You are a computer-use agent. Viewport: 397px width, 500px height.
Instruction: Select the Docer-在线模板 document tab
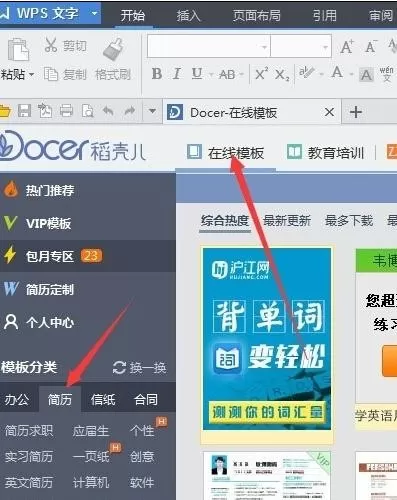252,112
